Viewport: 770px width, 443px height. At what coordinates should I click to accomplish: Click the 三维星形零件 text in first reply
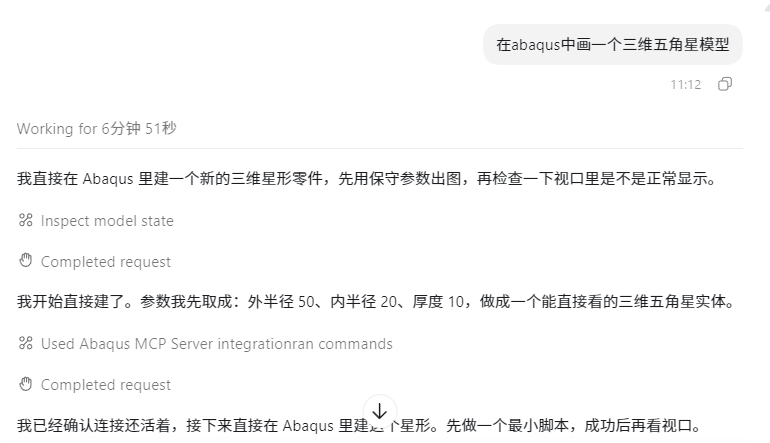point(276,179)
